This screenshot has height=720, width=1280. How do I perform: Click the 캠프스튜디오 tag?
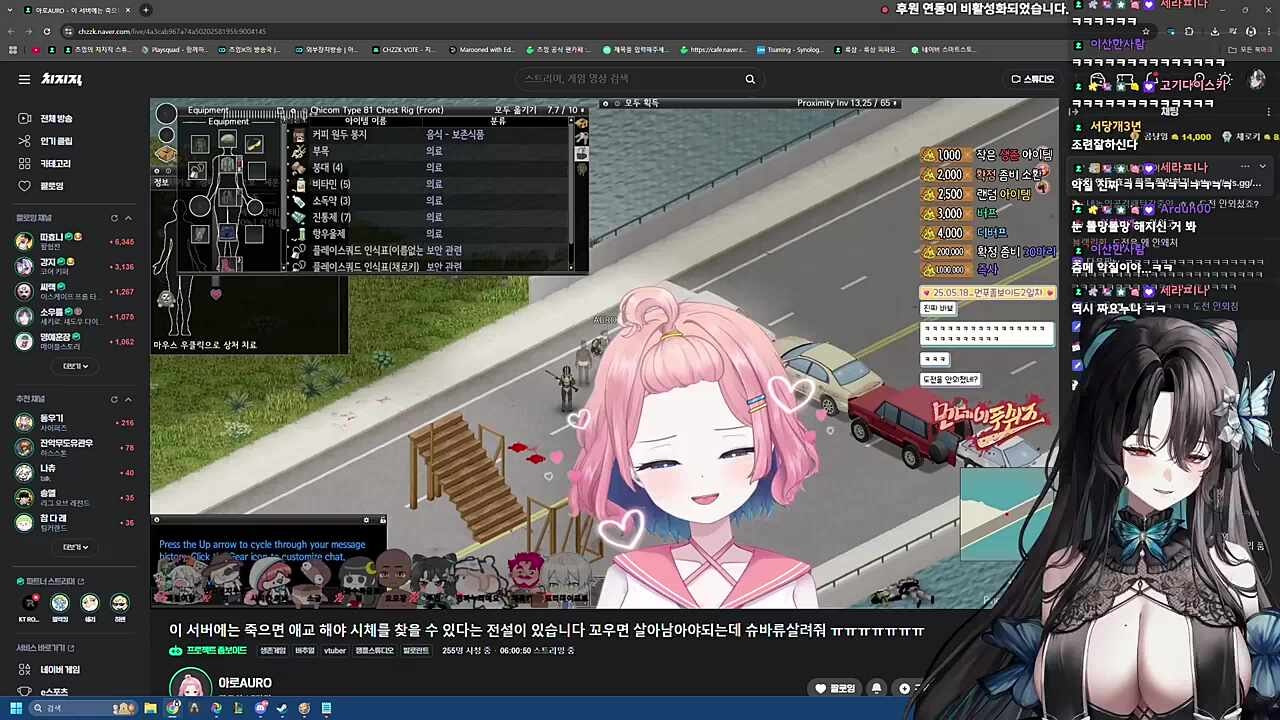[374, 651]
